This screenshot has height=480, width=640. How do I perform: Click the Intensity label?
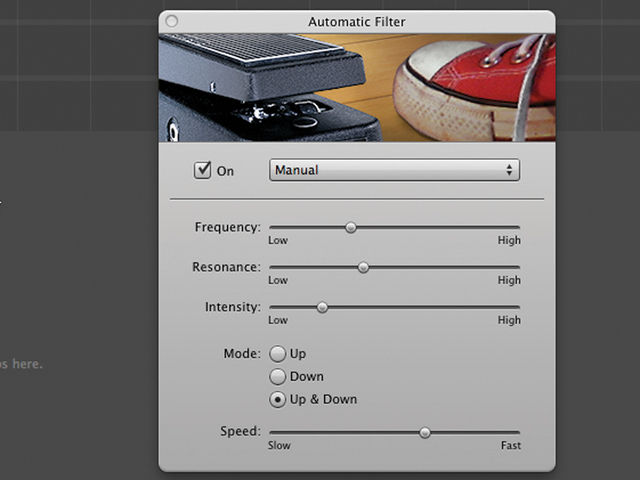tap(233, 307)
